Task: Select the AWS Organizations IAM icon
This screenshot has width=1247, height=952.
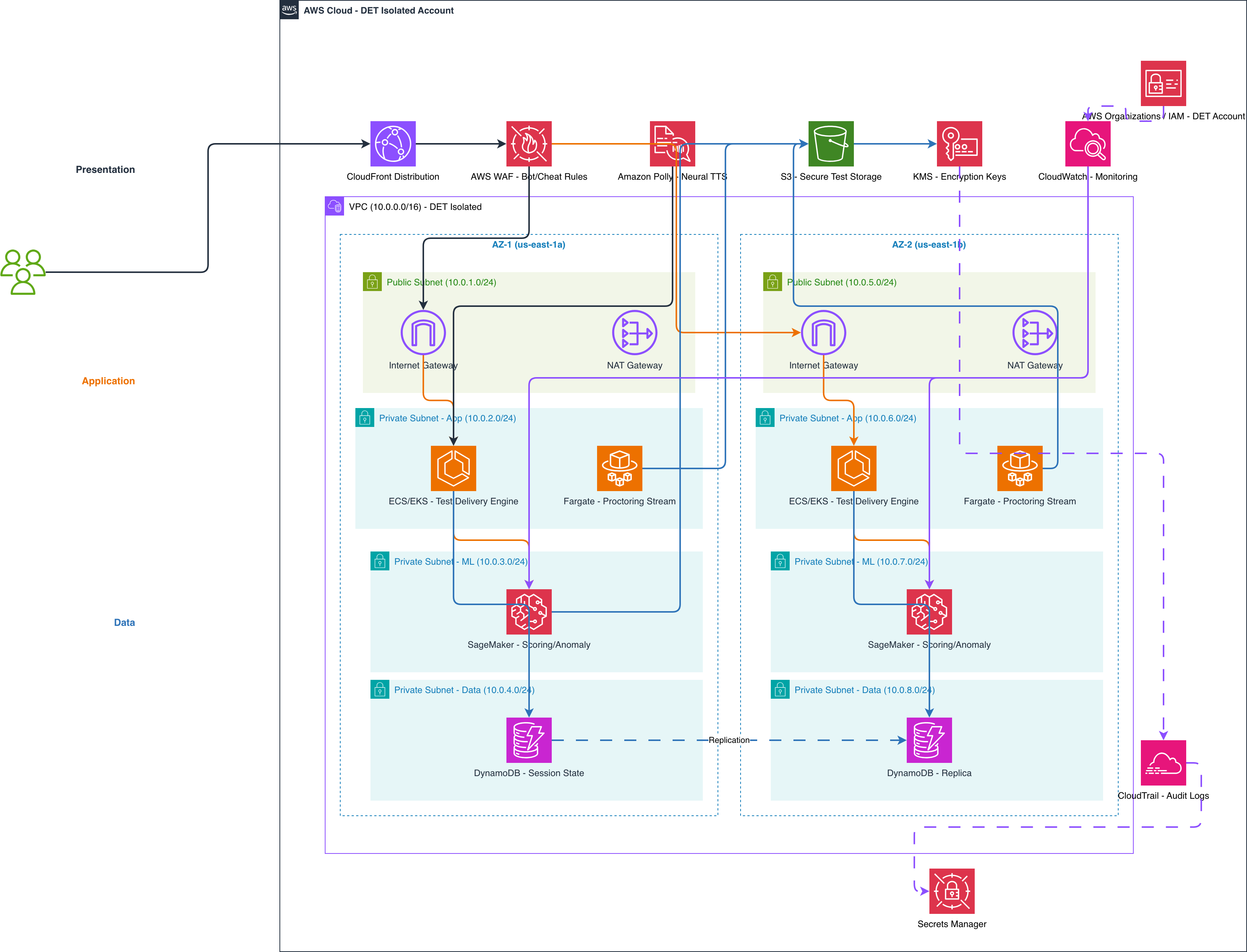Action: 1163,83
